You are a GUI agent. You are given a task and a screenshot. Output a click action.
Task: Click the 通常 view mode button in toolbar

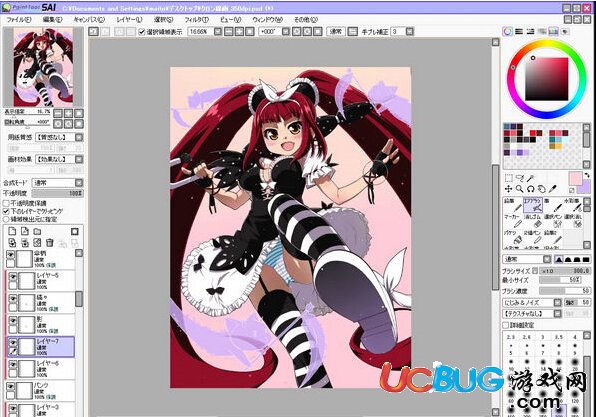(336, 32)
